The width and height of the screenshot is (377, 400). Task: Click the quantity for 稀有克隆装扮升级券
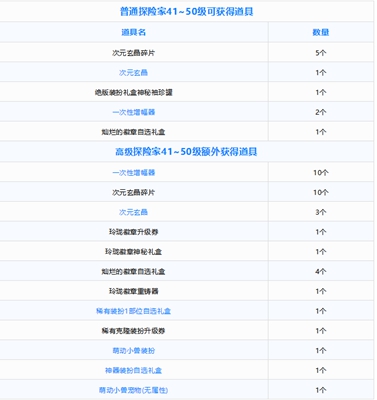pos(321,331)
